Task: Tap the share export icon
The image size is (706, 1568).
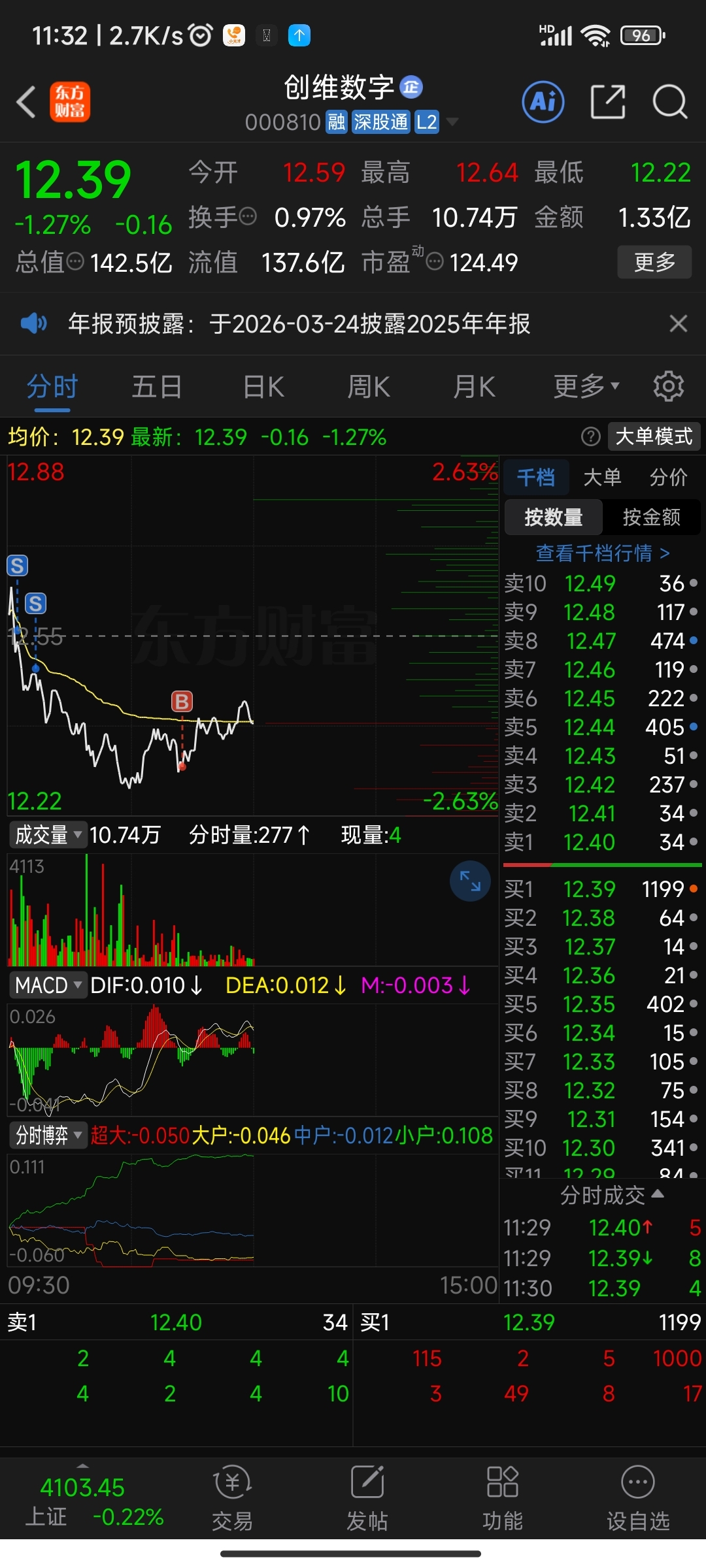Action: (608, 102)
